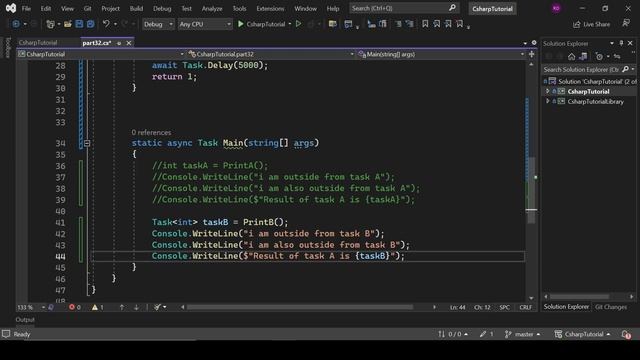Switch to the Git Changes tab
640x360 pixels.
pyautogui.click(x=611, y=307)
